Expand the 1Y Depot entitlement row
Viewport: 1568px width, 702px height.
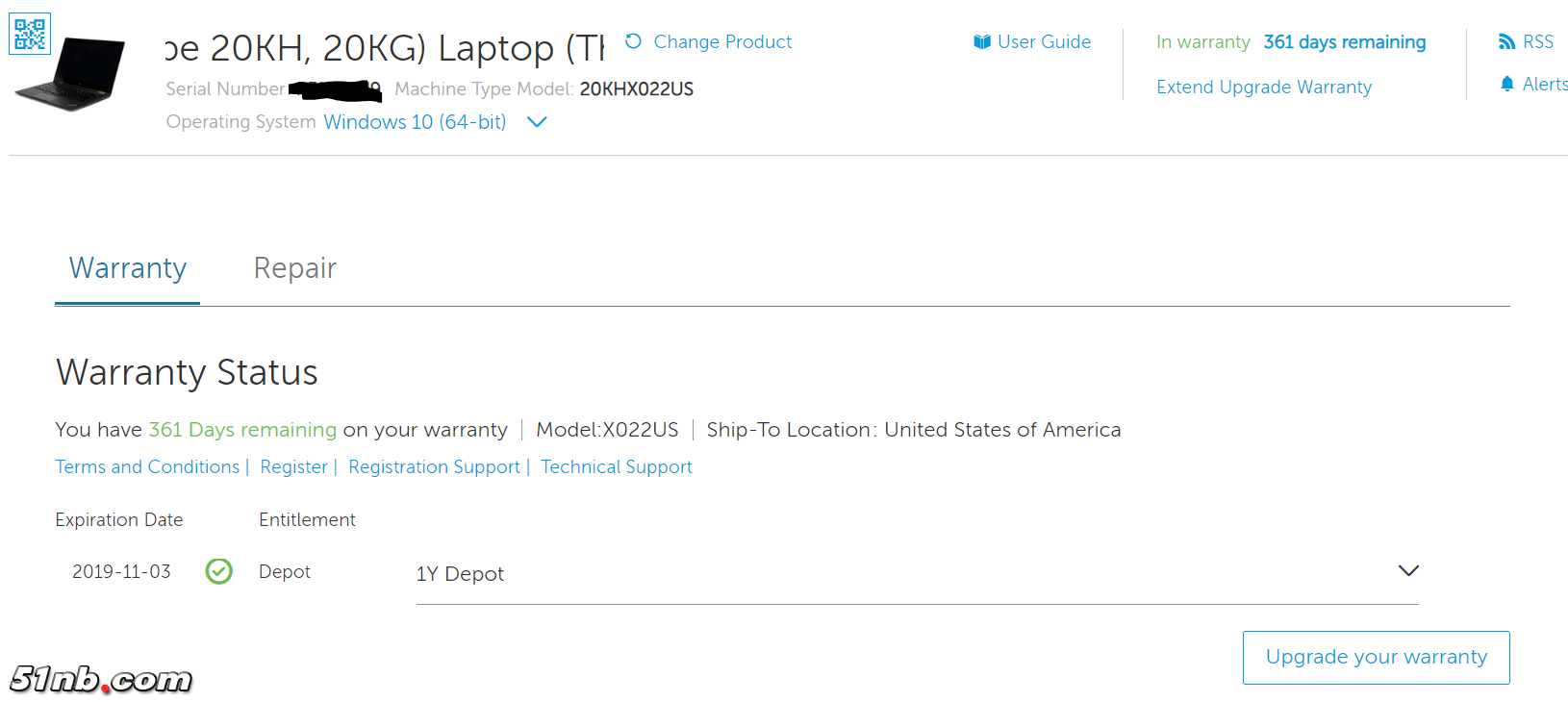(x=1407, y=571)
